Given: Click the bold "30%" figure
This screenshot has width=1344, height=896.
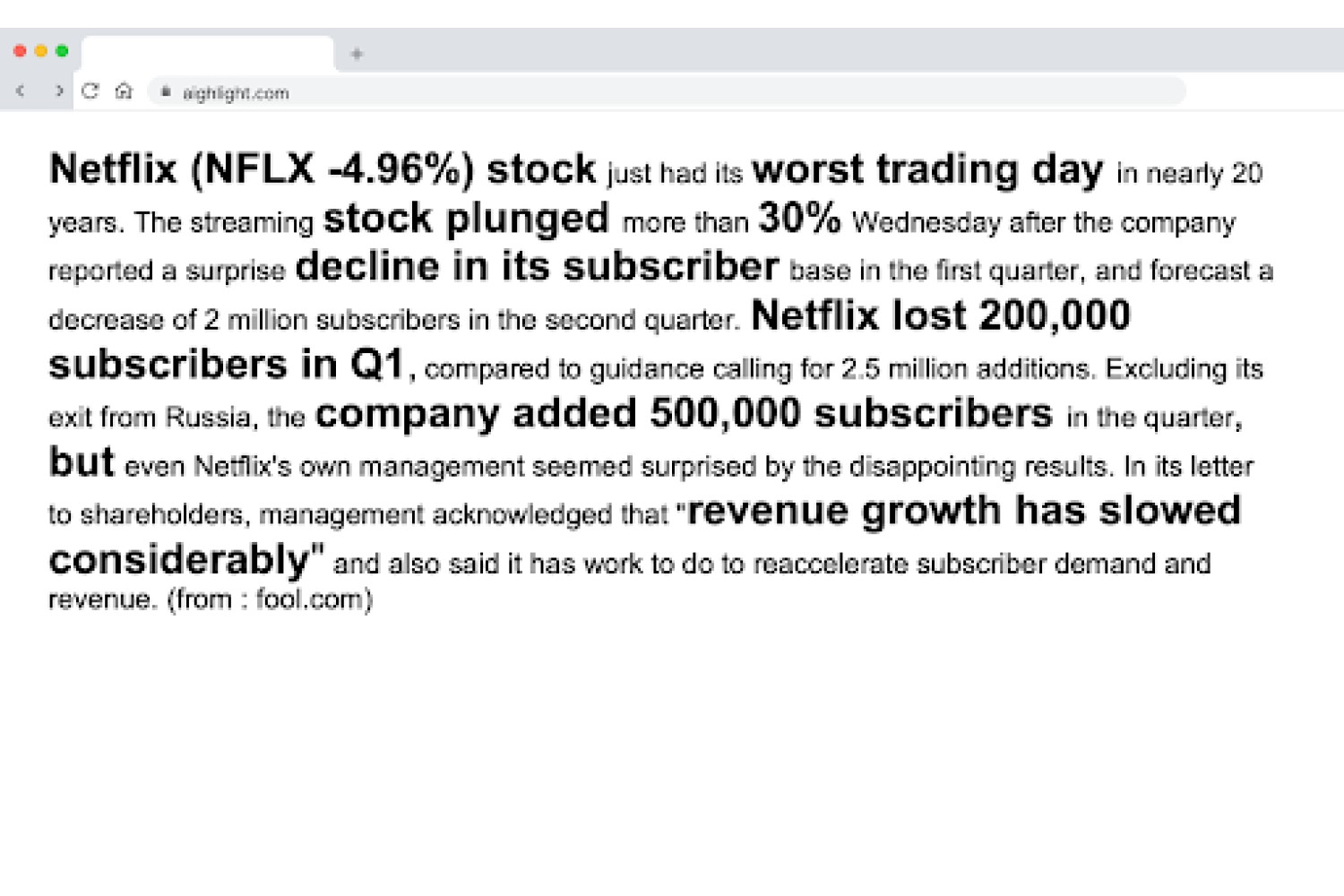Looking at the screenshot, I should (799, 218).
